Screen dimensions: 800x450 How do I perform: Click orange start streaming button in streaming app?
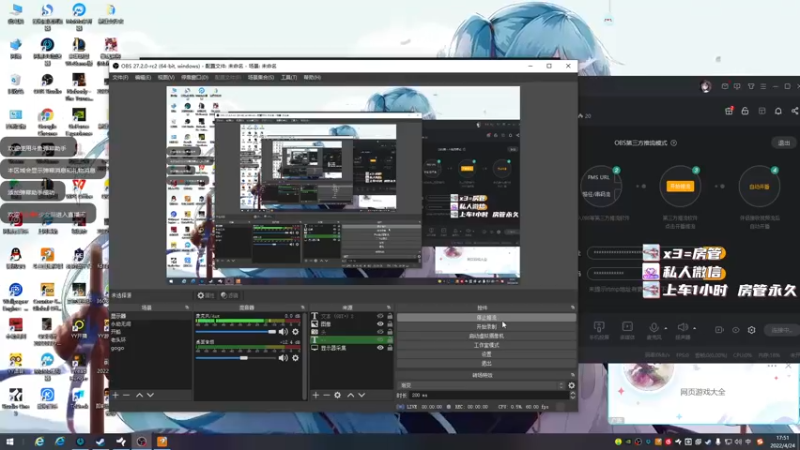tap(680, 186)
